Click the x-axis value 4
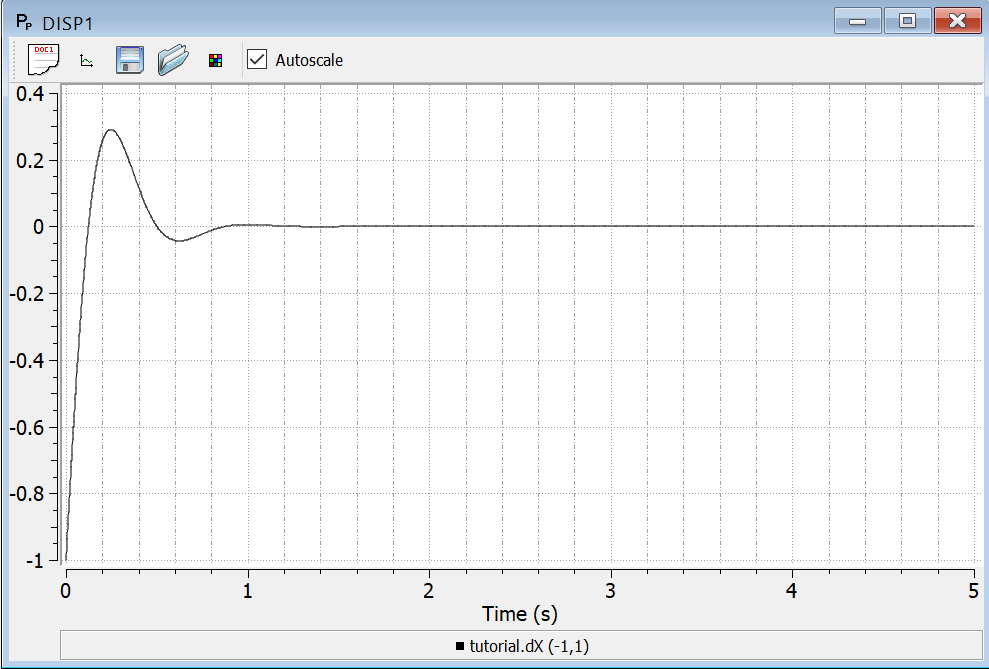 click(792, 591)
